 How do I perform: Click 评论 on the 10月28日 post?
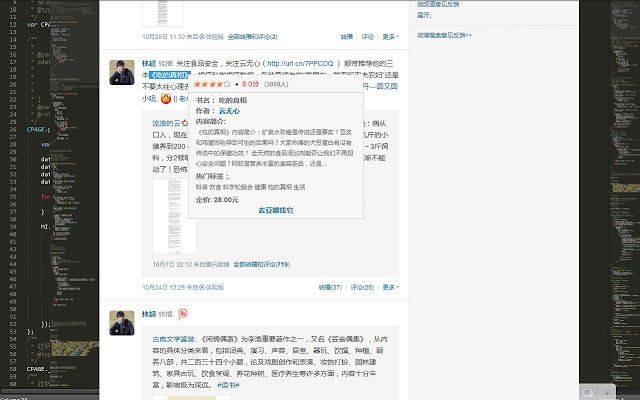coord(367,37)
